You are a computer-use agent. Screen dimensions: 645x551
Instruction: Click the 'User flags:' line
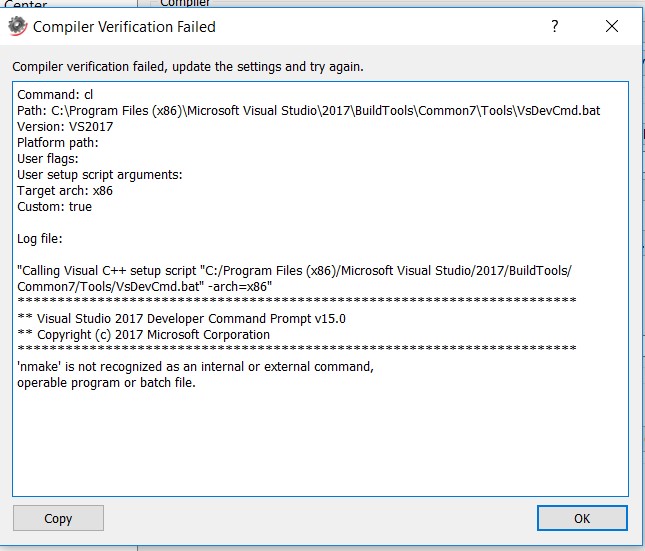pos(48,158)
